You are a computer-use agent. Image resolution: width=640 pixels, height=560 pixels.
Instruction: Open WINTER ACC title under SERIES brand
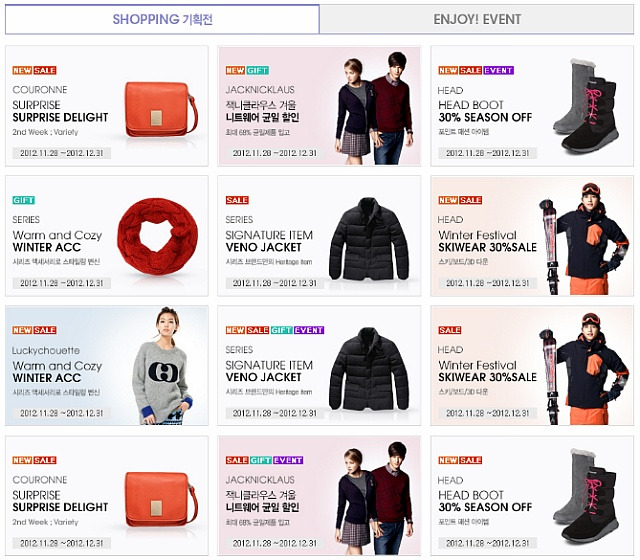[x=47, y=247]
